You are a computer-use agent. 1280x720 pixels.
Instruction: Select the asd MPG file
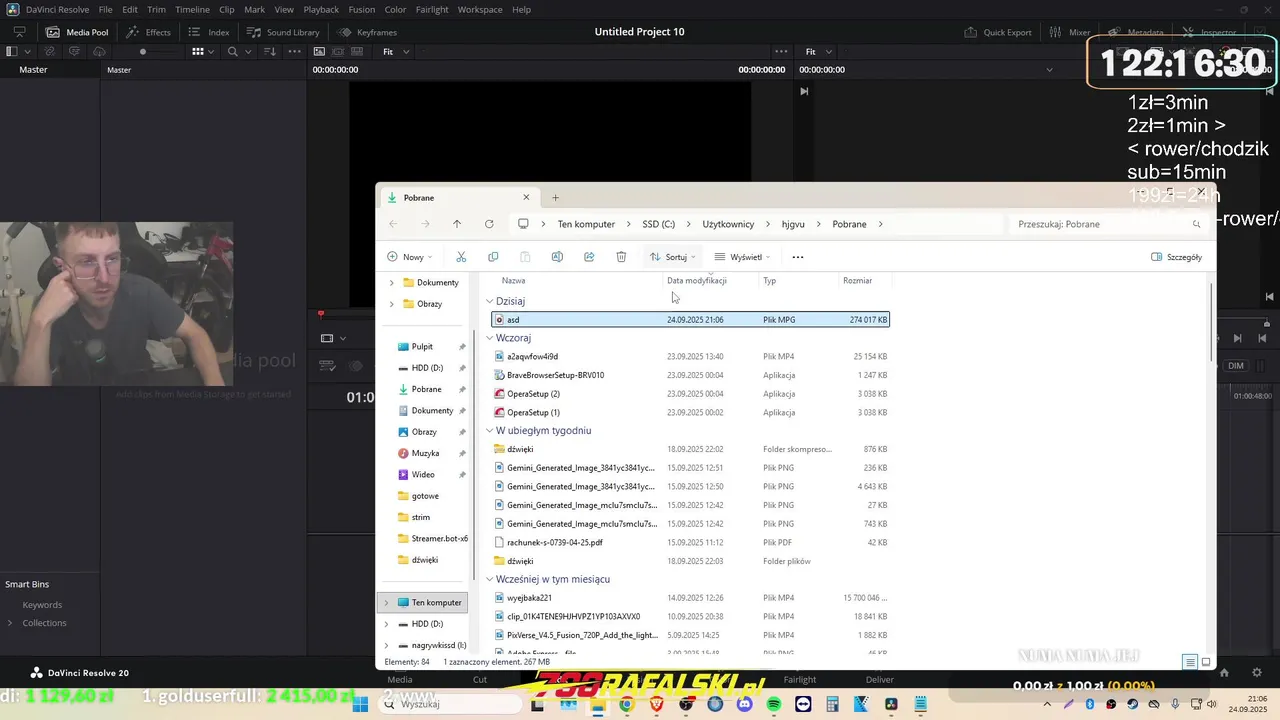(x=690, y=320)
